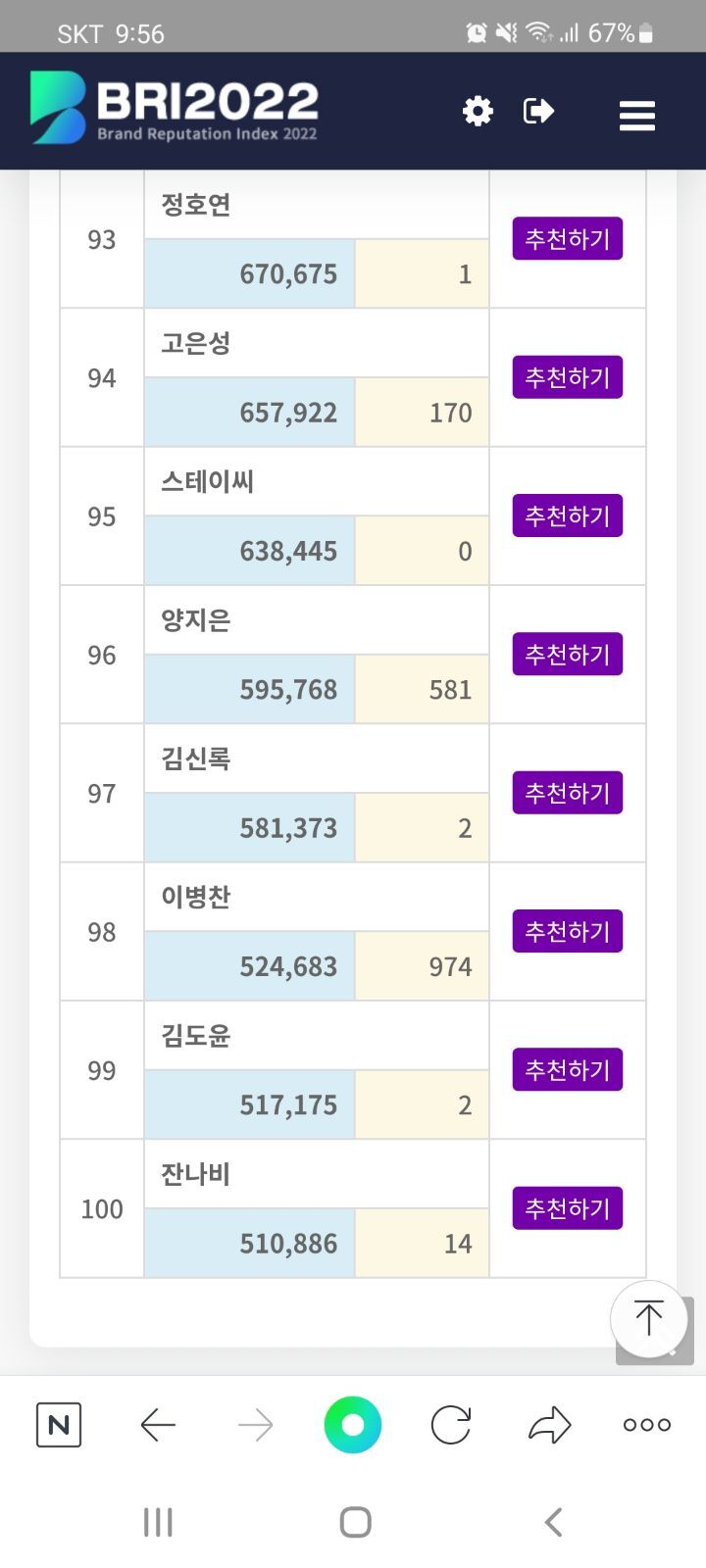This screenshot has height=1568, width=706.
Task: Tap the logout arrow icon in header
Action: point(538,111)
